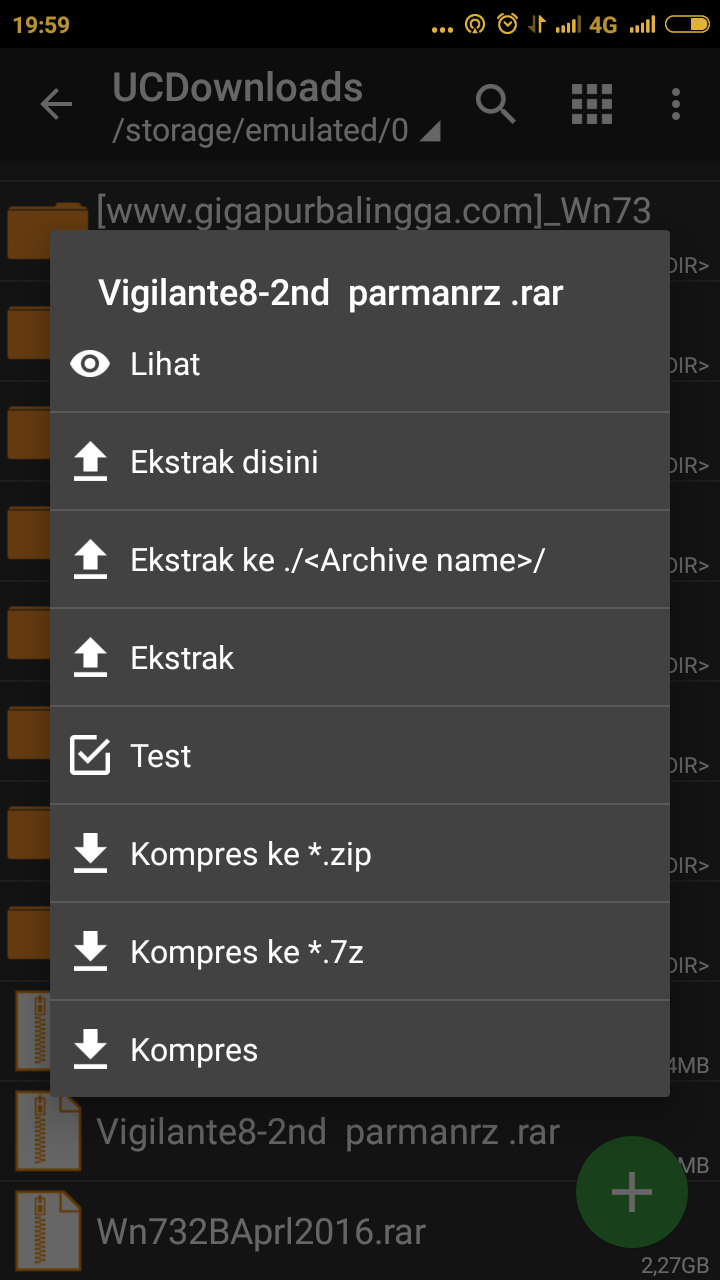Screen dimensions: 720x1280
Task: Switch view using the grid icon
Action: coord(591,104)
